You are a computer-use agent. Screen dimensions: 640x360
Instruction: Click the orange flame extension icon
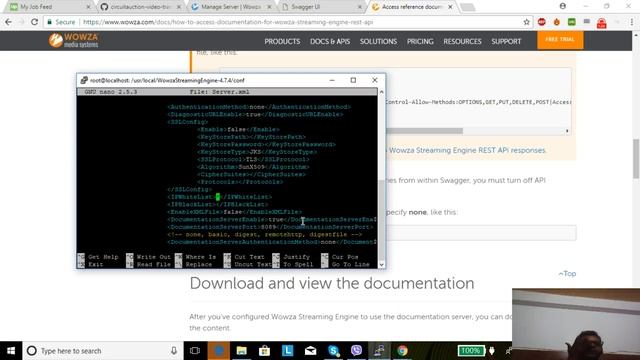(x=557, y=22)
